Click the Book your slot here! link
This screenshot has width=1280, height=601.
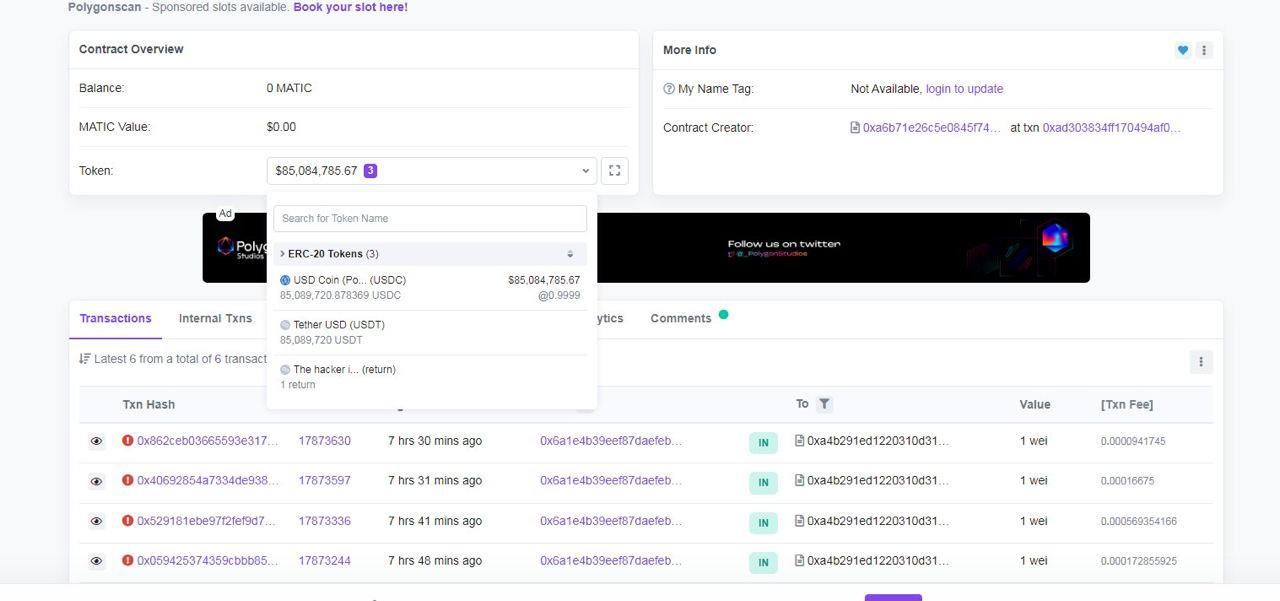click(x=350, y=7)
